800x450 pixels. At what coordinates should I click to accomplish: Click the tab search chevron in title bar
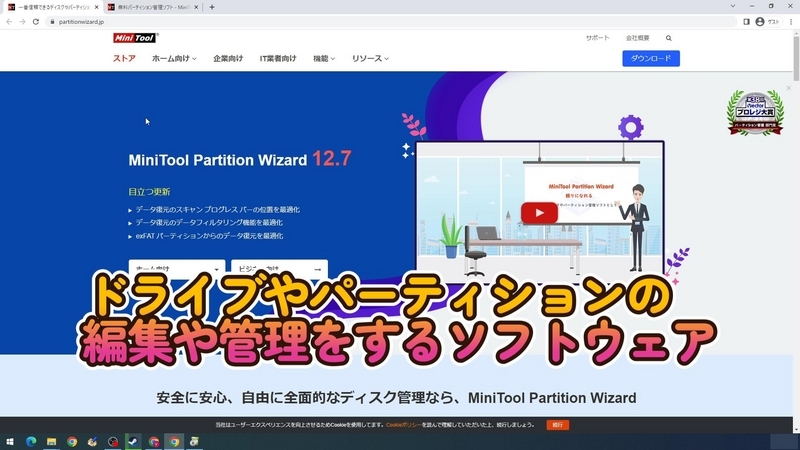(733, 6)
